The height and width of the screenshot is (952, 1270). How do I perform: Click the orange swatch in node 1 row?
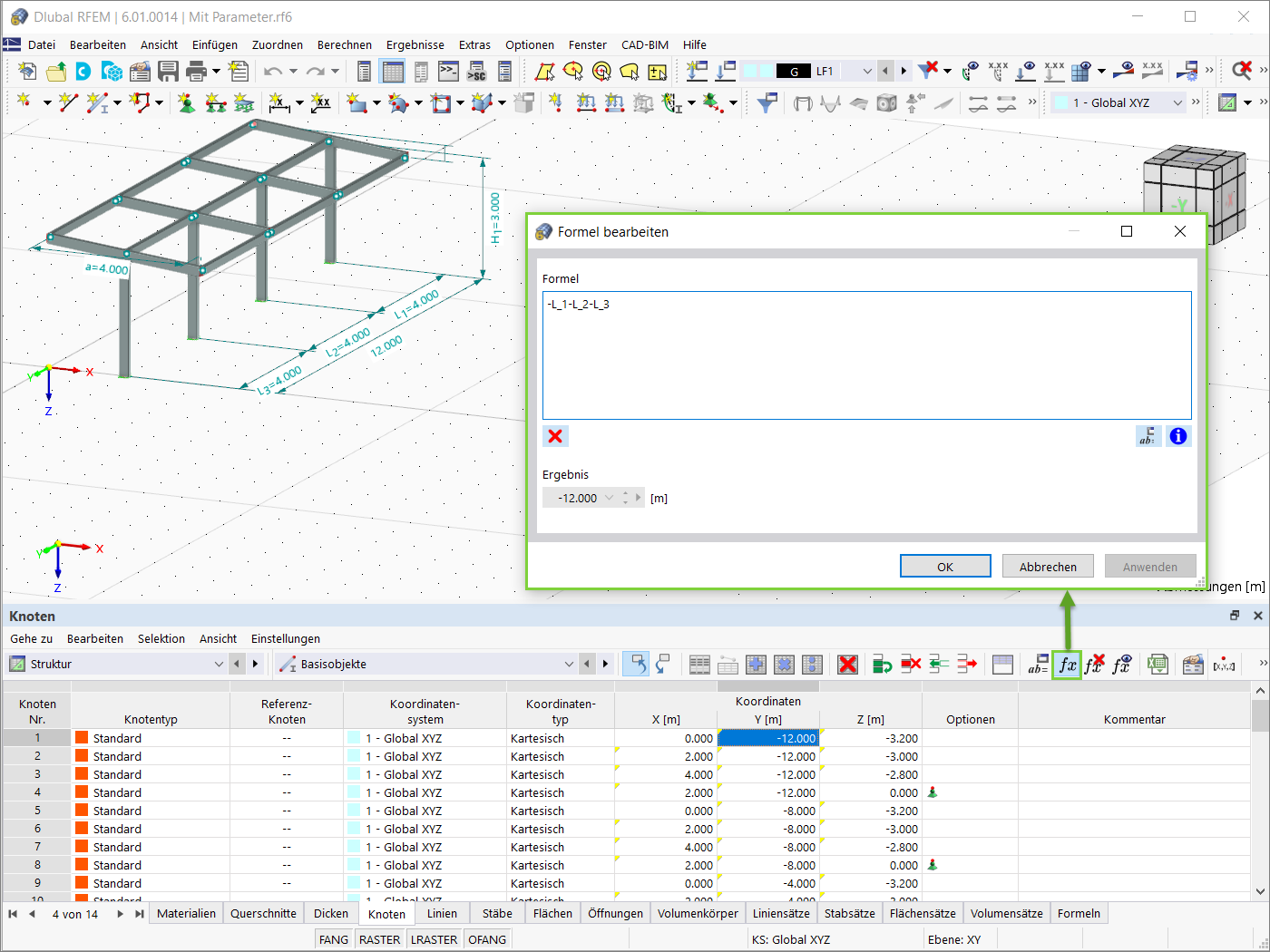(x=82, y=738)
